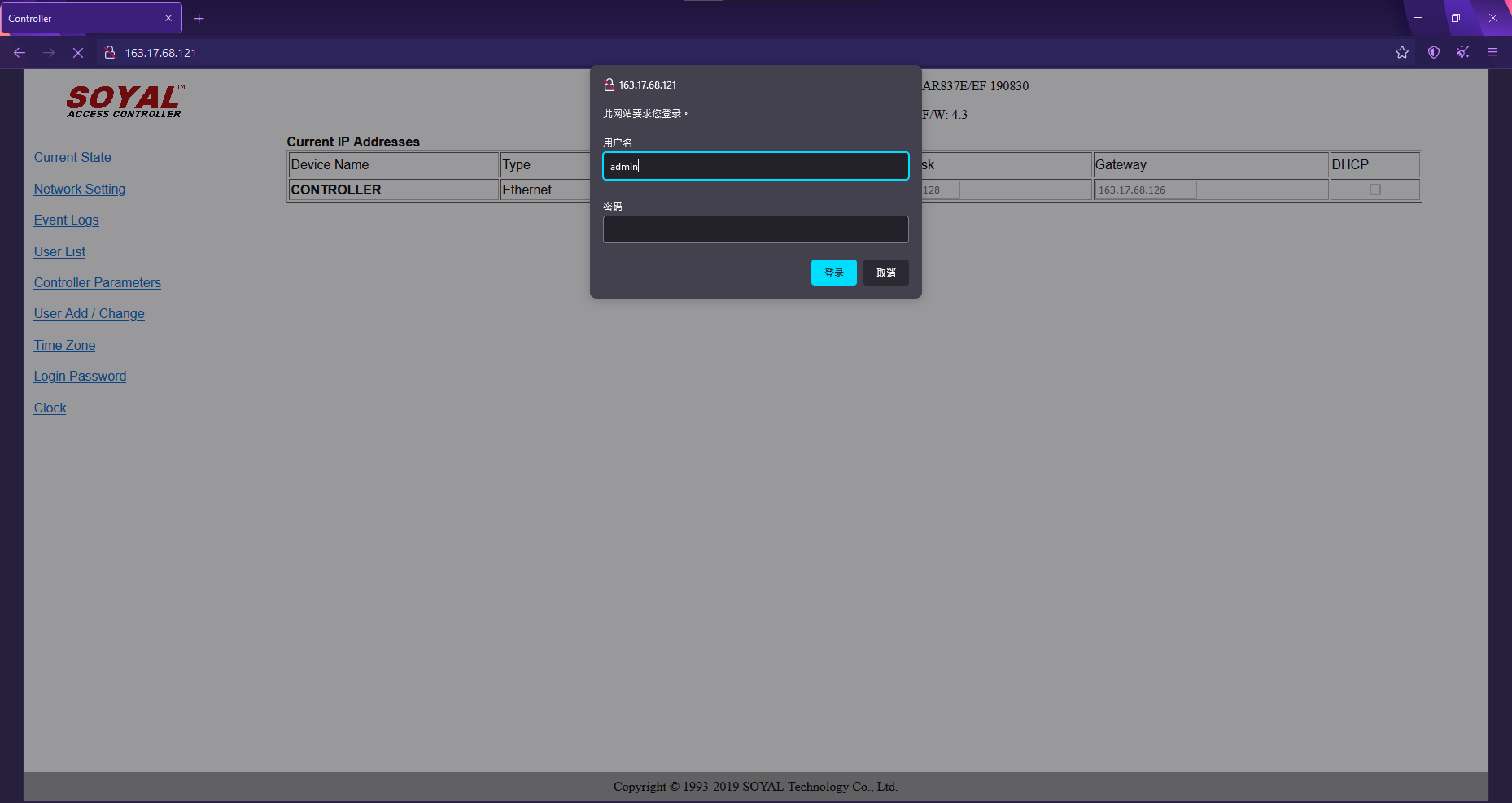Click the extensions icon beside the shield

point(1463,52)
